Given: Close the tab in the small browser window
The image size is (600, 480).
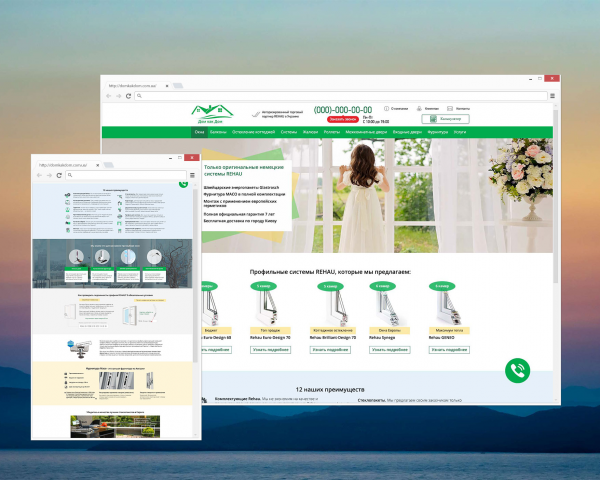Looking at the screenshot, I should (98, 165).
